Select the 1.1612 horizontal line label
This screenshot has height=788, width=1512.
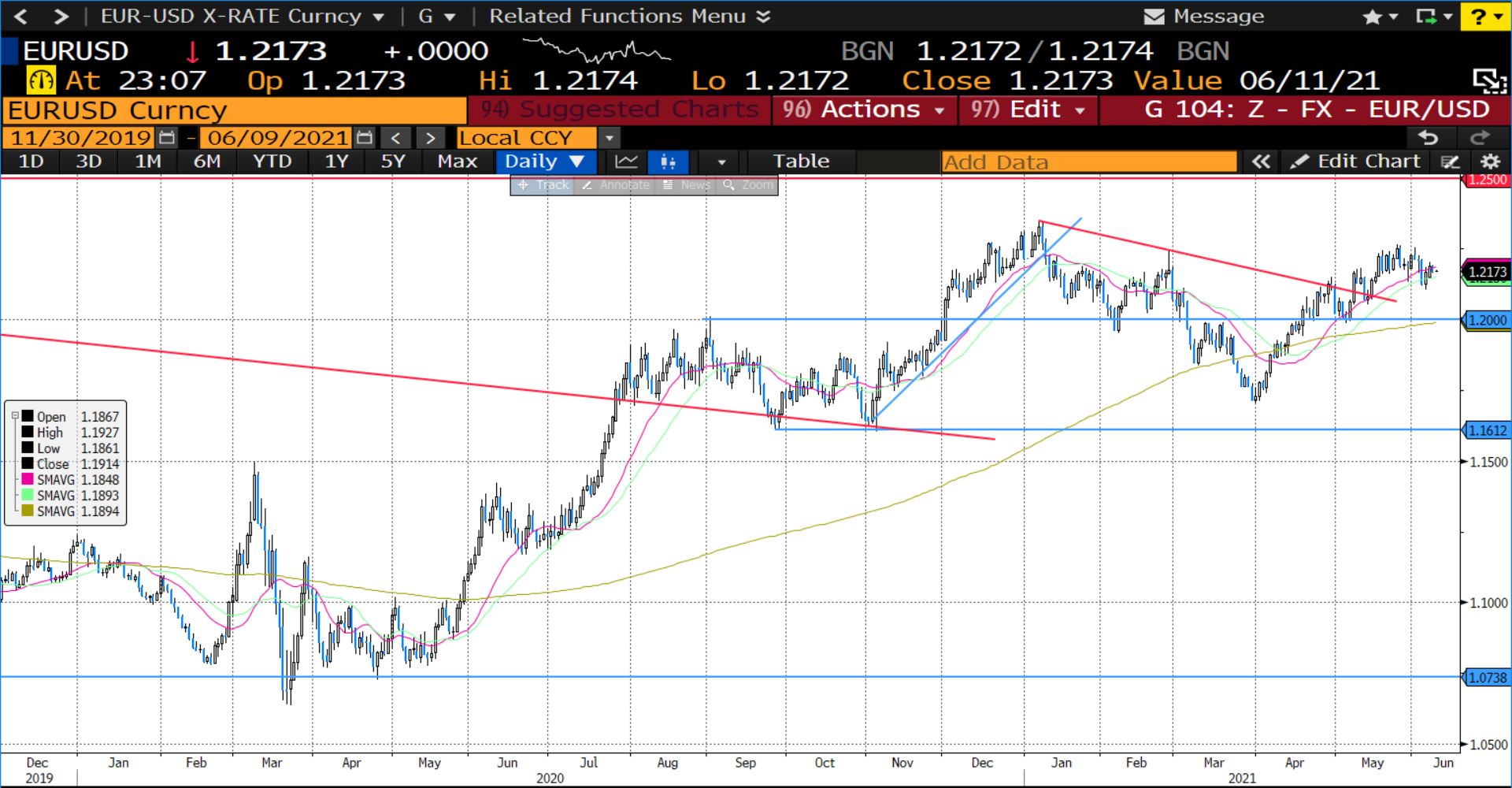(x=1487, y=430)
